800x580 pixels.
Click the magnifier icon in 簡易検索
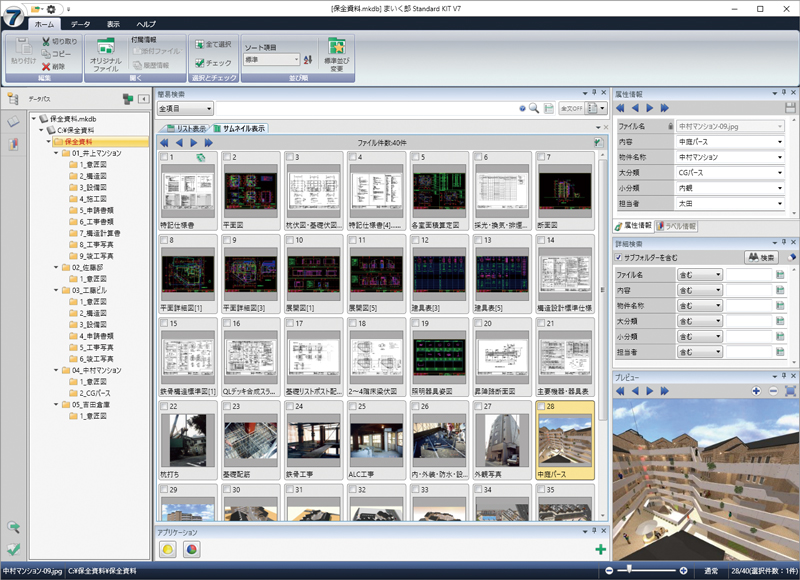[534, 108]
